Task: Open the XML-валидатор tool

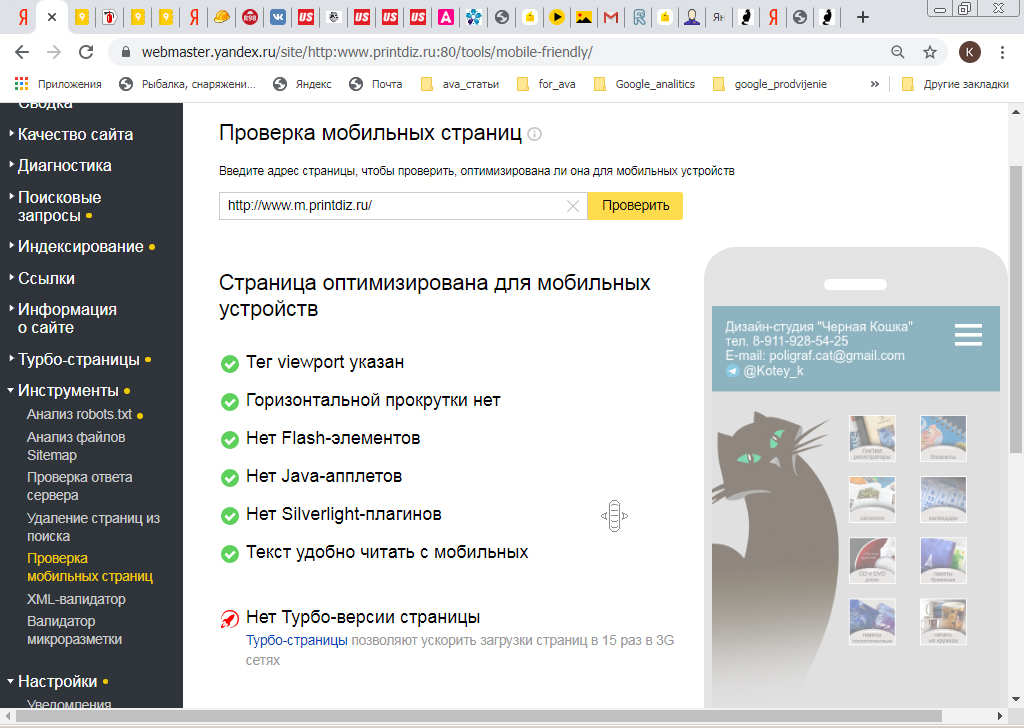Action: tap(76, 599)
